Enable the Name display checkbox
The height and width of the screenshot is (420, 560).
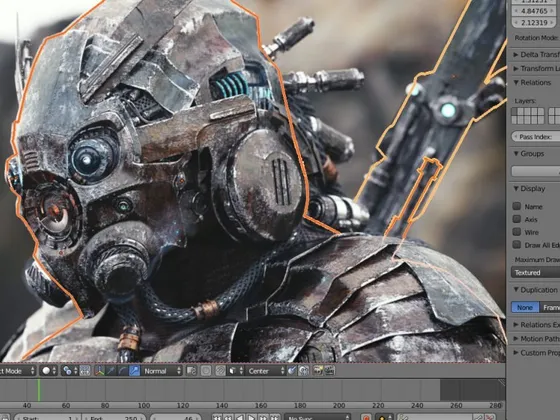coord(517,206)
